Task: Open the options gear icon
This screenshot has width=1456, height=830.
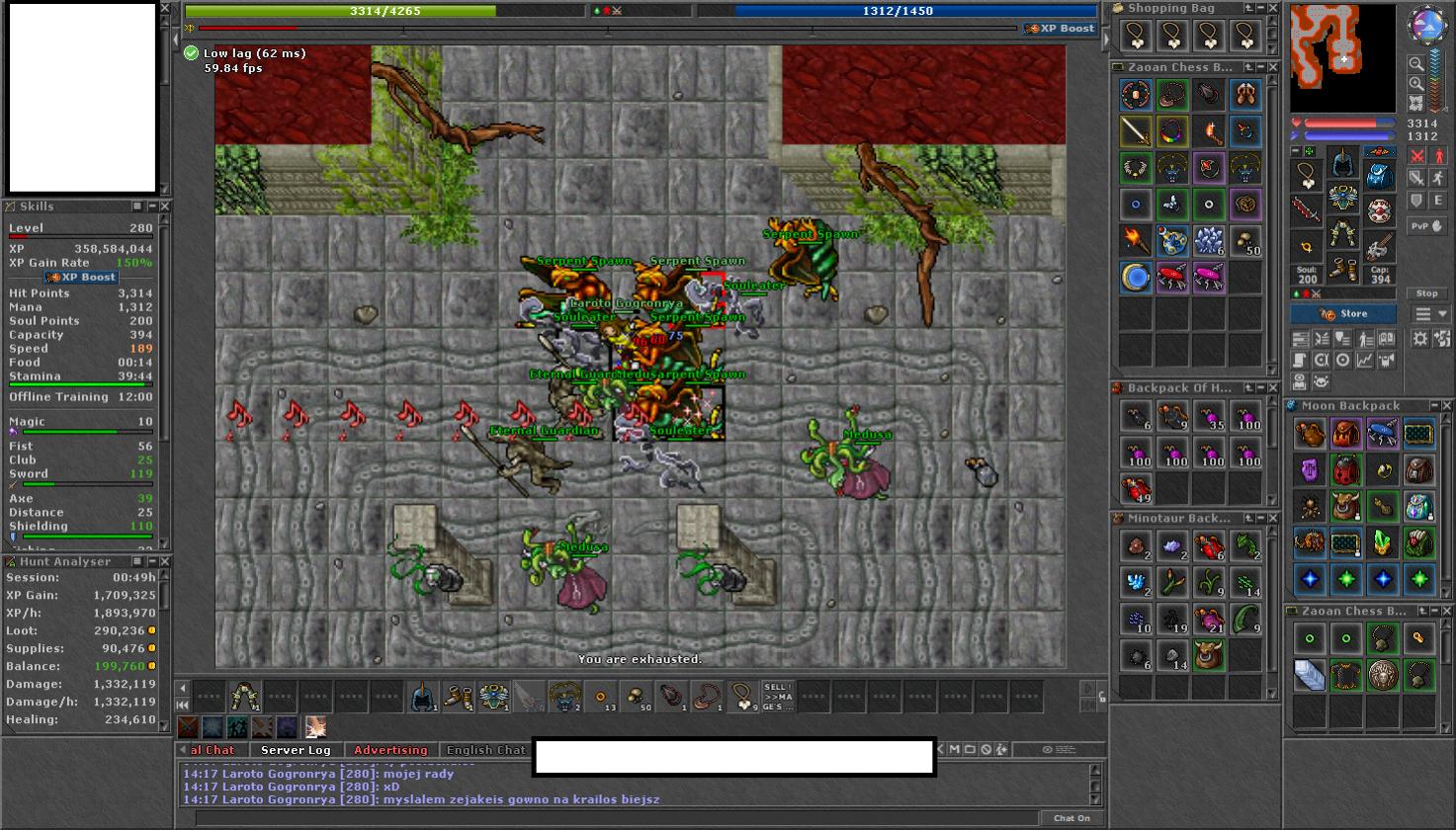Action: (1419, 339)
